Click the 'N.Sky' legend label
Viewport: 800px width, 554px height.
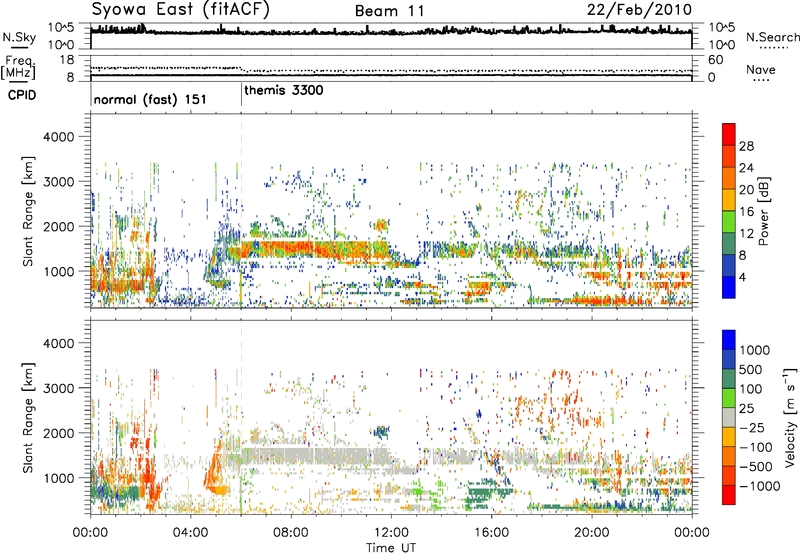(19, 37)
